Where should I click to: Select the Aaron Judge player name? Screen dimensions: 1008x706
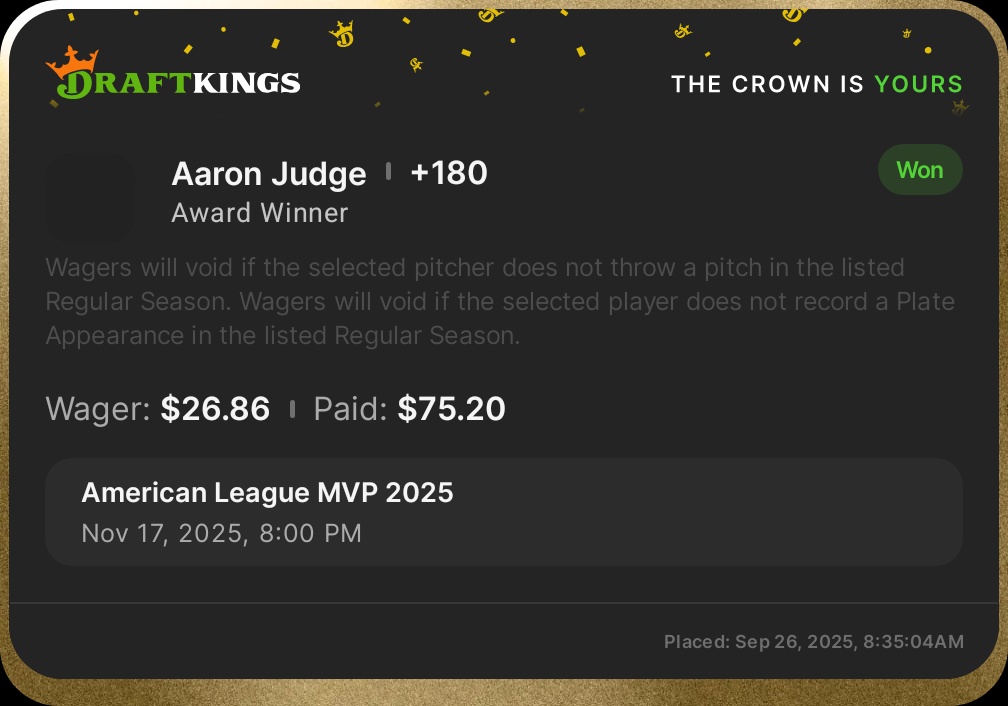point(269,174)
